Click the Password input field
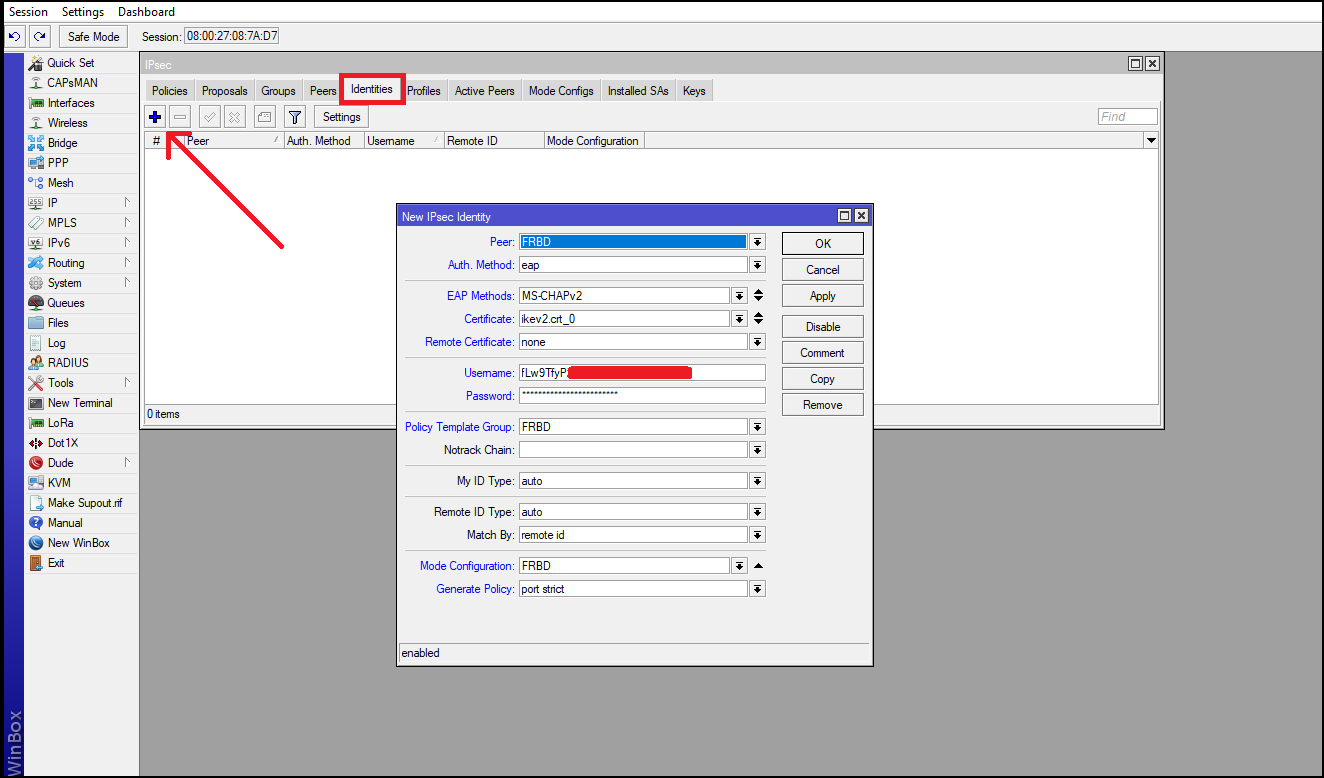Image resolution: width=1324 pixels, height=778 pixels. tap(641, 396)
